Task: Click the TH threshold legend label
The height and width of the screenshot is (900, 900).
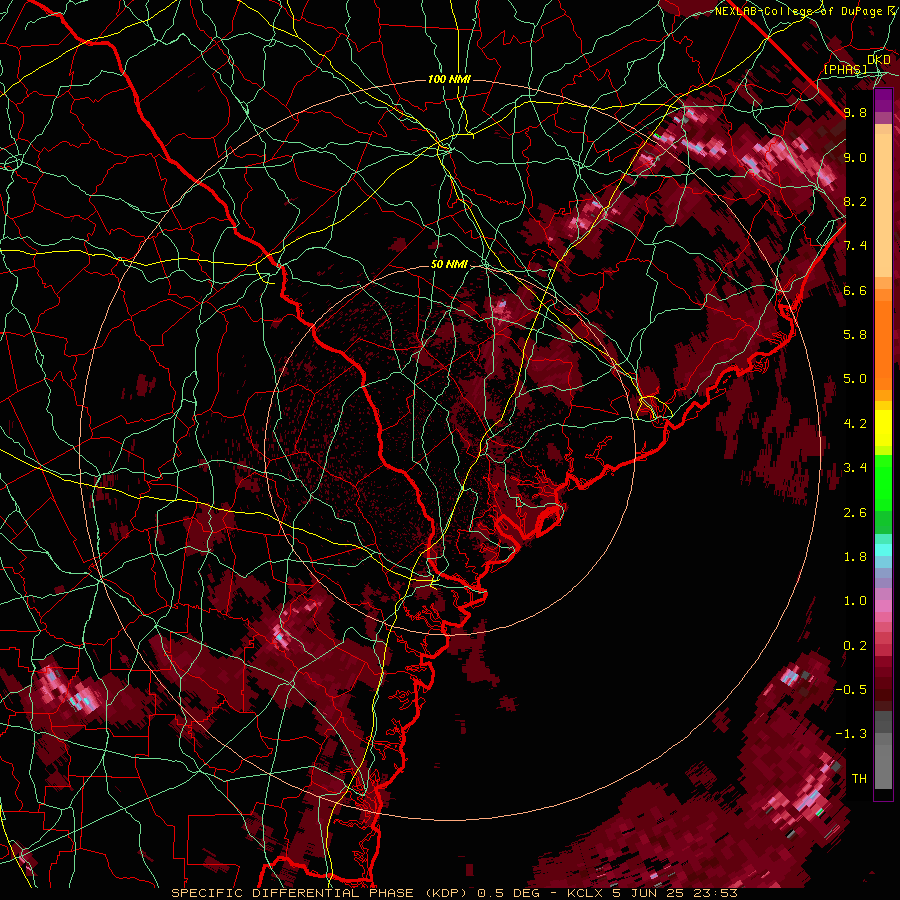Action: (859, 779)
